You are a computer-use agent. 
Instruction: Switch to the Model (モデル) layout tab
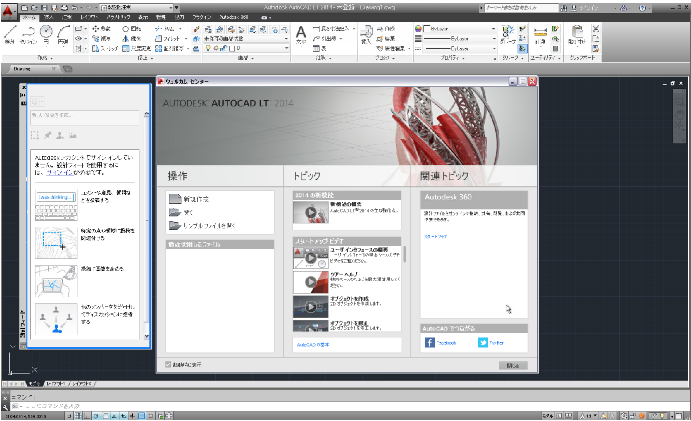[35, 384]
